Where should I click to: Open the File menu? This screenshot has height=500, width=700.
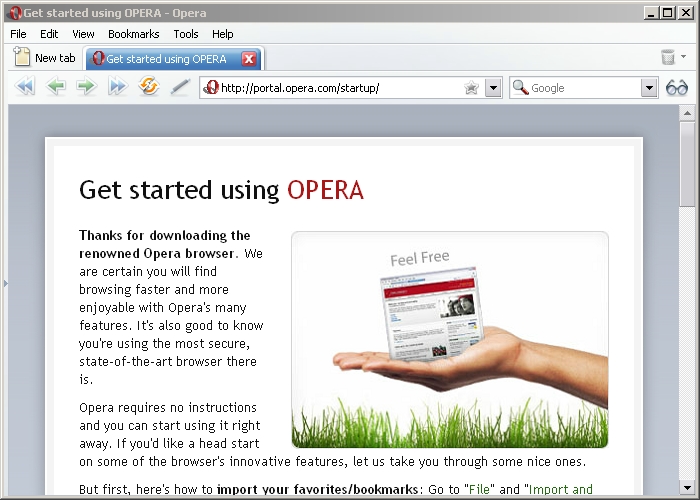[x=18, y=34]
